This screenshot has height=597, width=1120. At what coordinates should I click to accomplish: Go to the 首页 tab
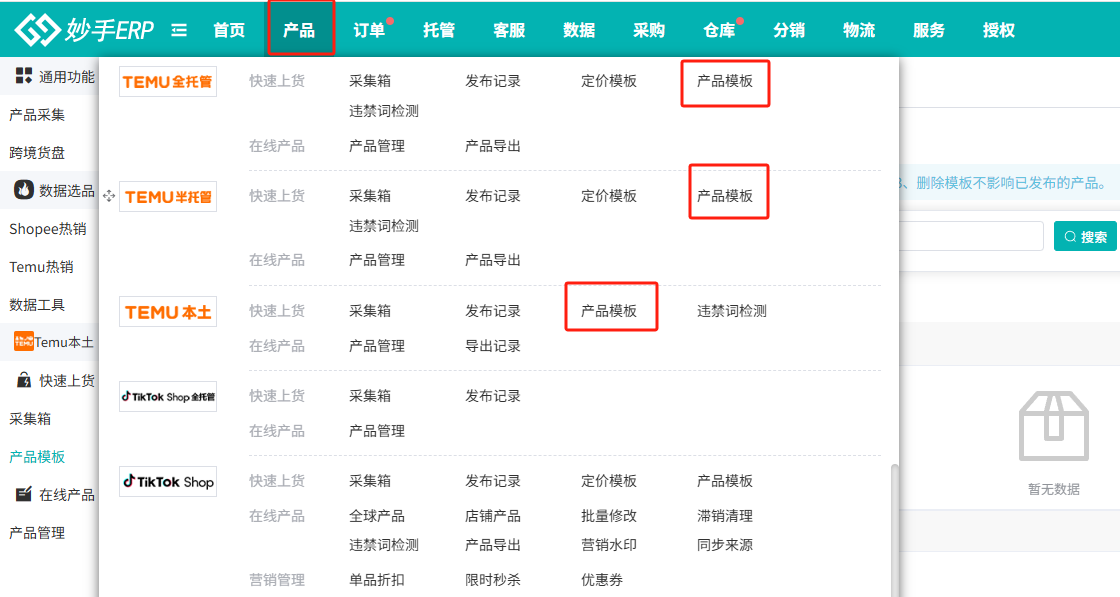[229, 30]
